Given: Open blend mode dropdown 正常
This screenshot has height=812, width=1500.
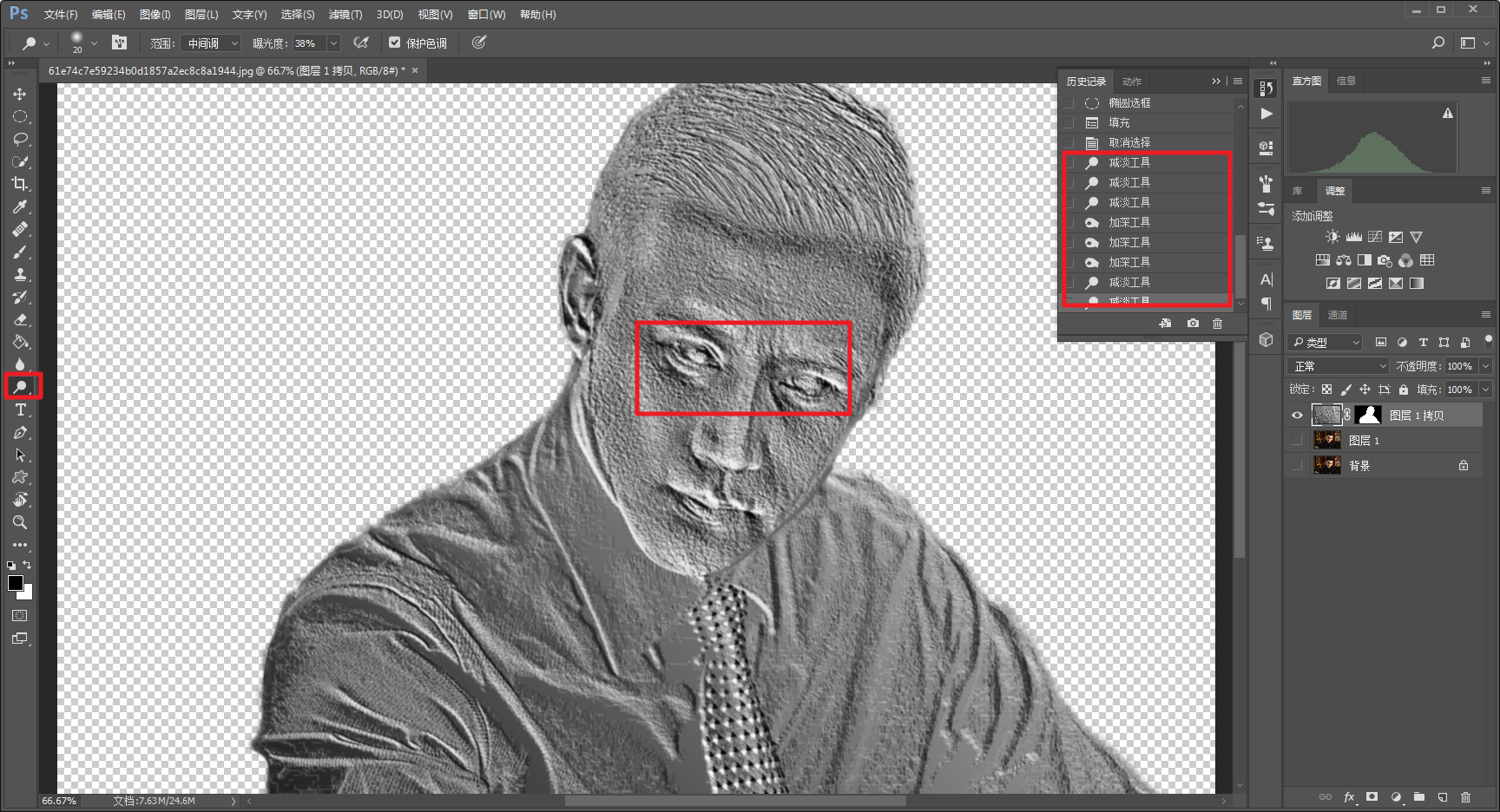Looking at the screenshot, I should click(1339, 366).
